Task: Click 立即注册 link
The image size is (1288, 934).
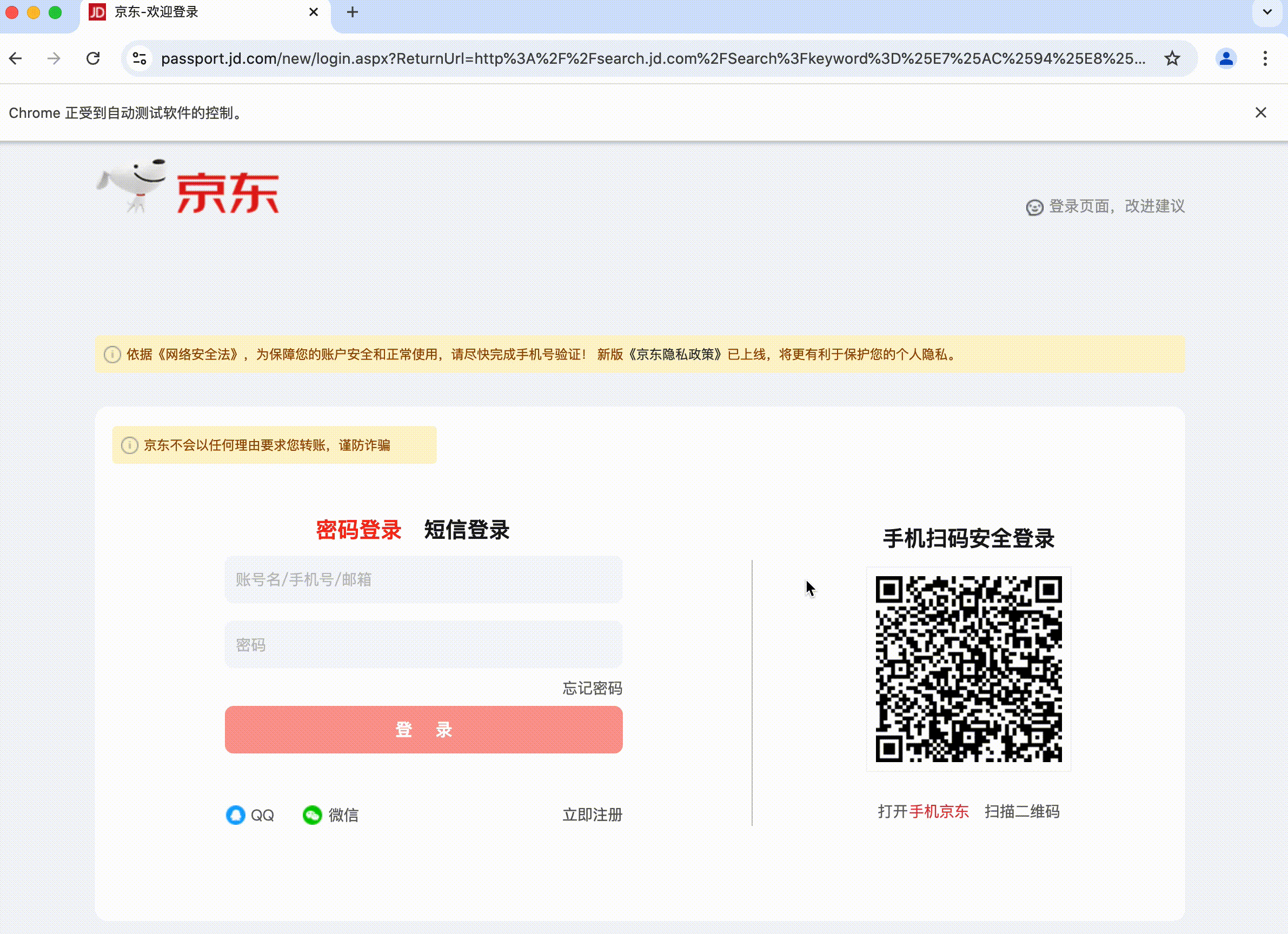Action: (592, 815)
